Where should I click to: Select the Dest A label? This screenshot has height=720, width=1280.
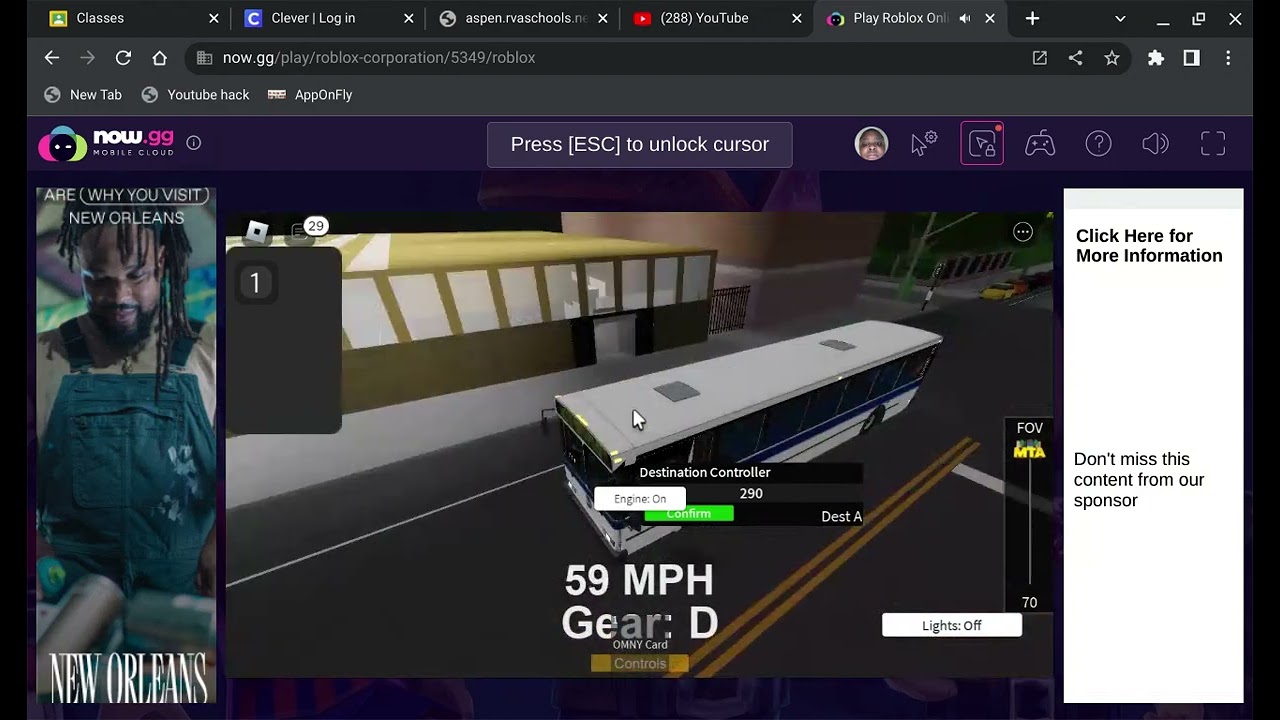[x=841, y=517]
